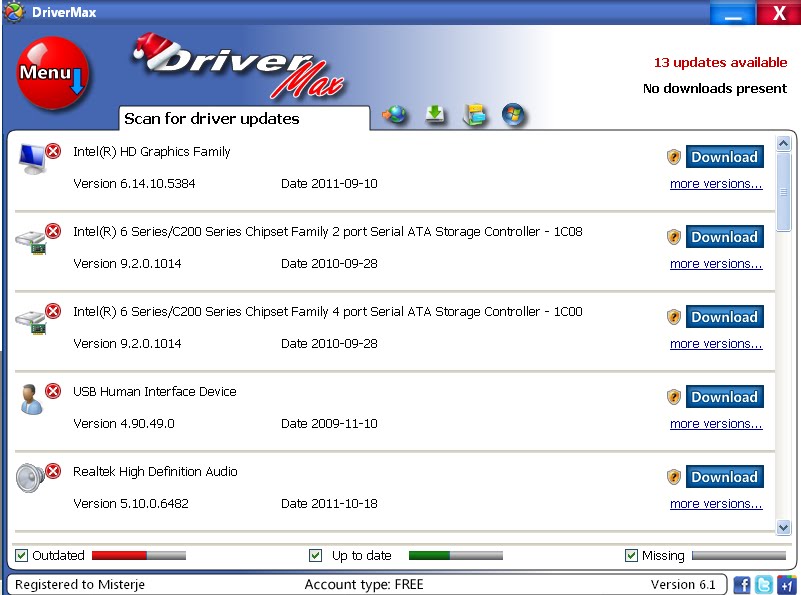Click the gray Missing progress bar
The width and height of the screenshot is (801, 595).
(x=739, y=555)
